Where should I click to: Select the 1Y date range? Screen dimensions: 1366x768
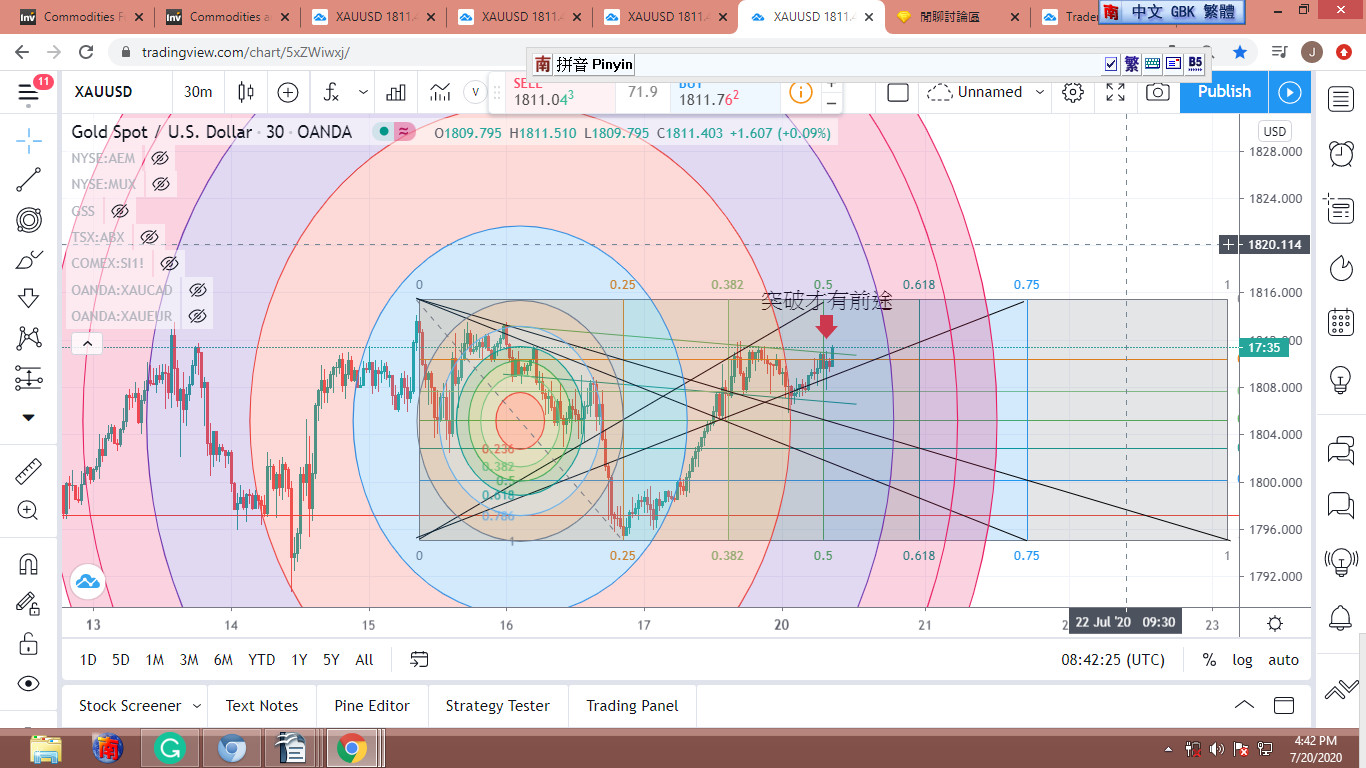pyautogui.click(x=299, y=660)
